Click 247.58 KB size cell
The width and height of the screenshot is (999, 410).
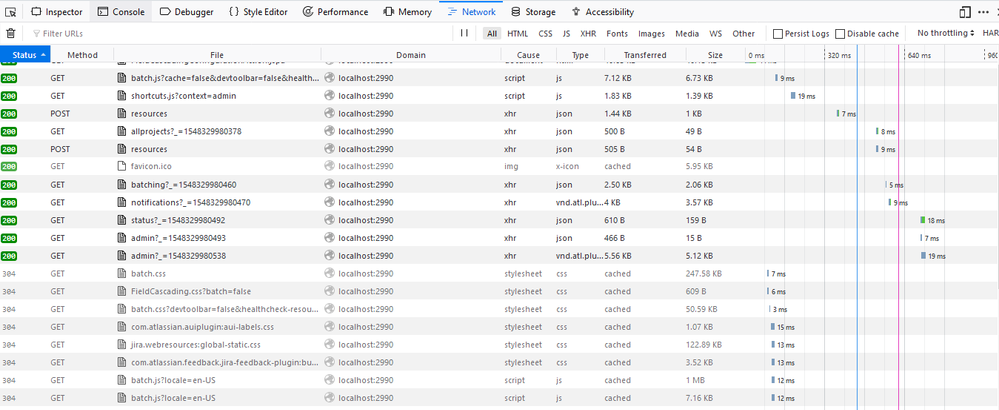(x=704, y=274)
